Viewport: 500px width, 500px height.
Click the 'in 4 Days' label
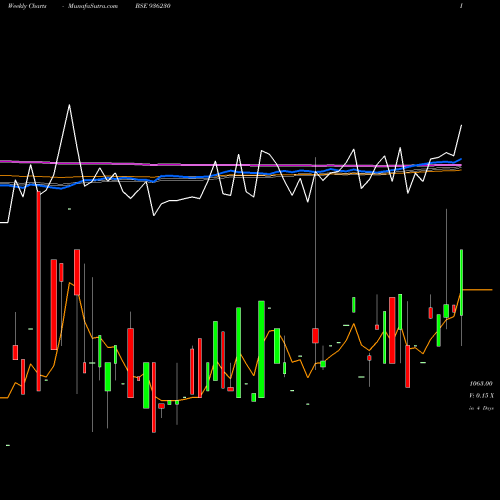[481, 408]
